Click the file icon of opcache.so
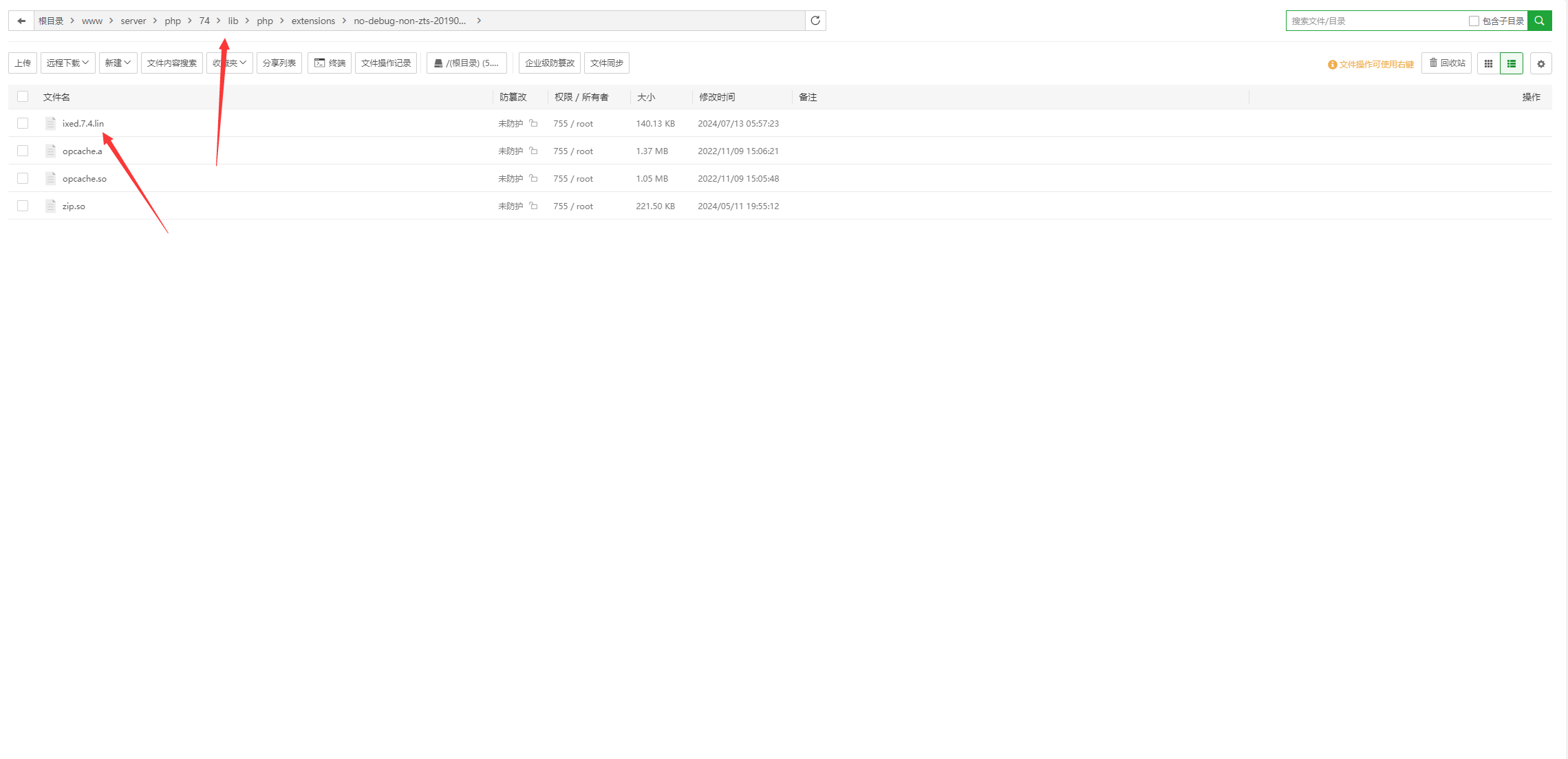 point(50,178)
